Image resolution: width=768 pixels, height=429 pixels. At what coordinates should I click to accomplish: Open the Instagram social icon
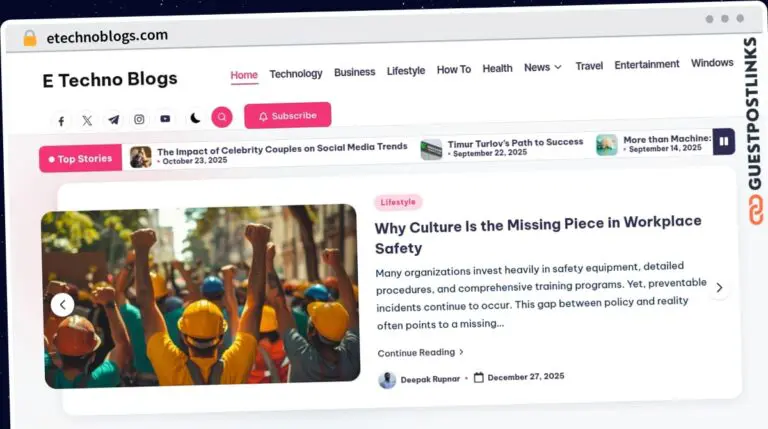(x=139, y=119)
